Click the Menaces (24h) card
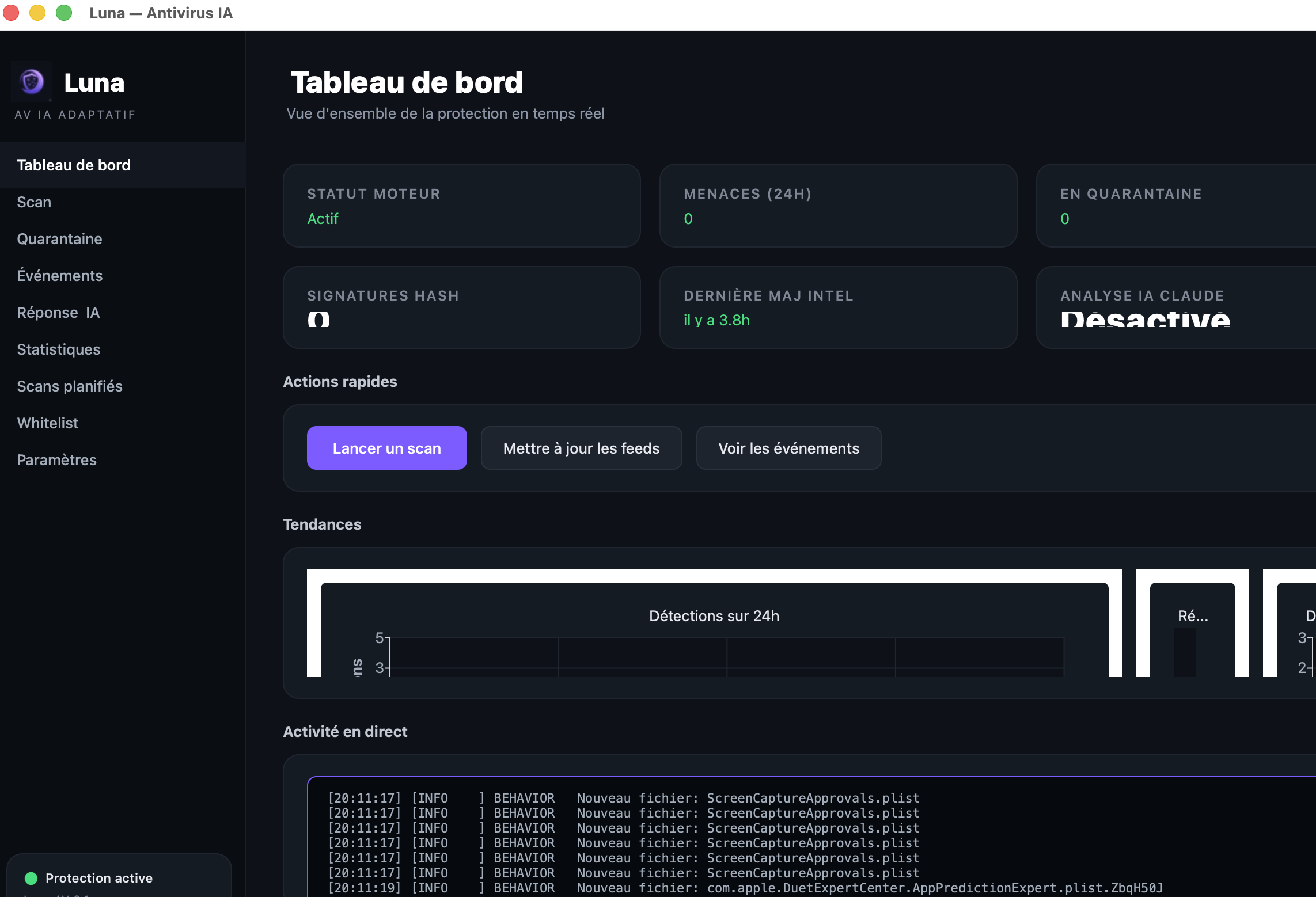Viewport: 1316px width, 897px height. 839,206
